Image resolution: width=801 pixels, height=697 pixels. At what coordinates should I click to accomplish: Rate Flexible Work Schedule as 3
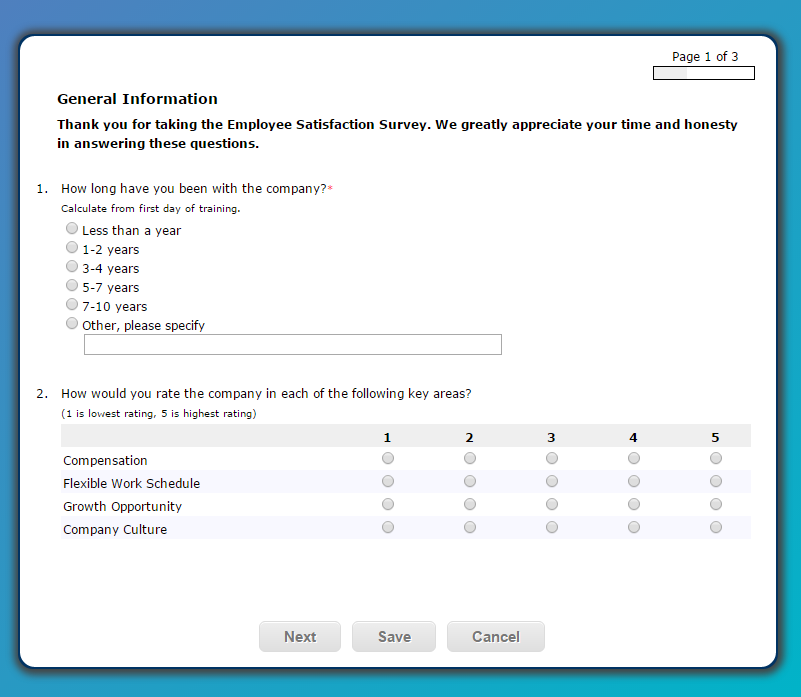point(551,481)
